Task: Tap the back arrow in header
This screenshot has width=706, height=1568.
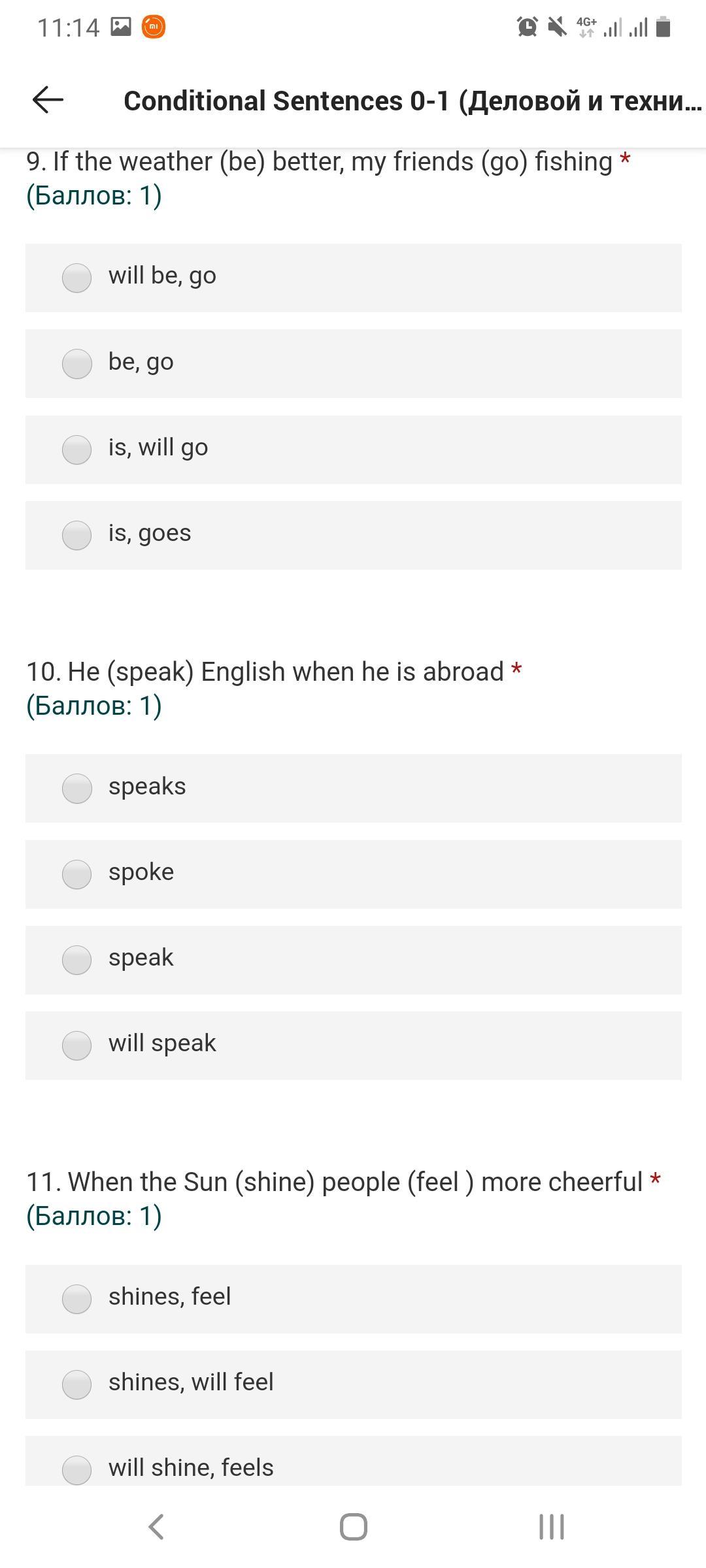Action: pyautogui.click(x=48, y=100)
